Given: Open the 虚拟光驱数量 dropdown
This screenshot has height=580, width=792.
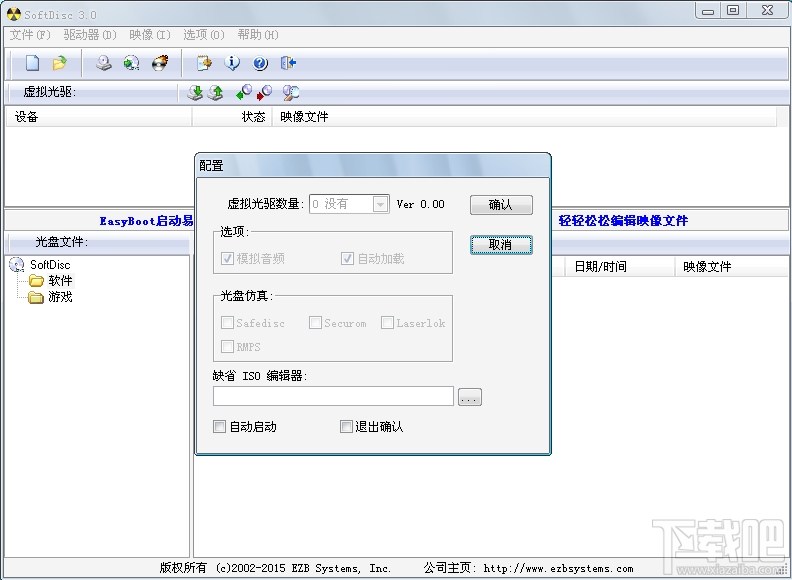Looking at the screenshot, I should click(380, 204).
